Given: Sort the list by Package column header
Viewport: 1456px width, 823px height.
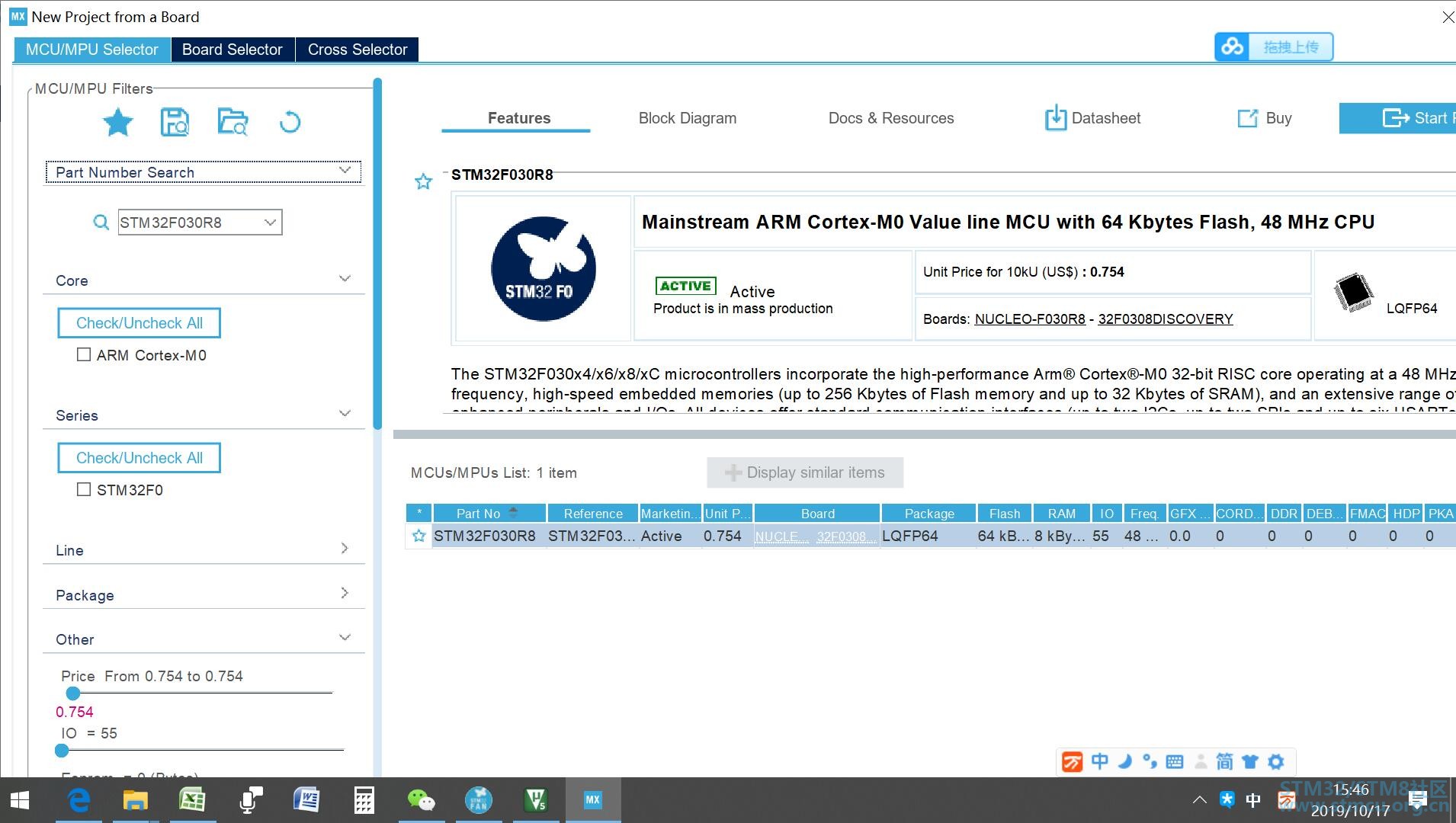Looking at the screenshot, I should pos(929,514).
